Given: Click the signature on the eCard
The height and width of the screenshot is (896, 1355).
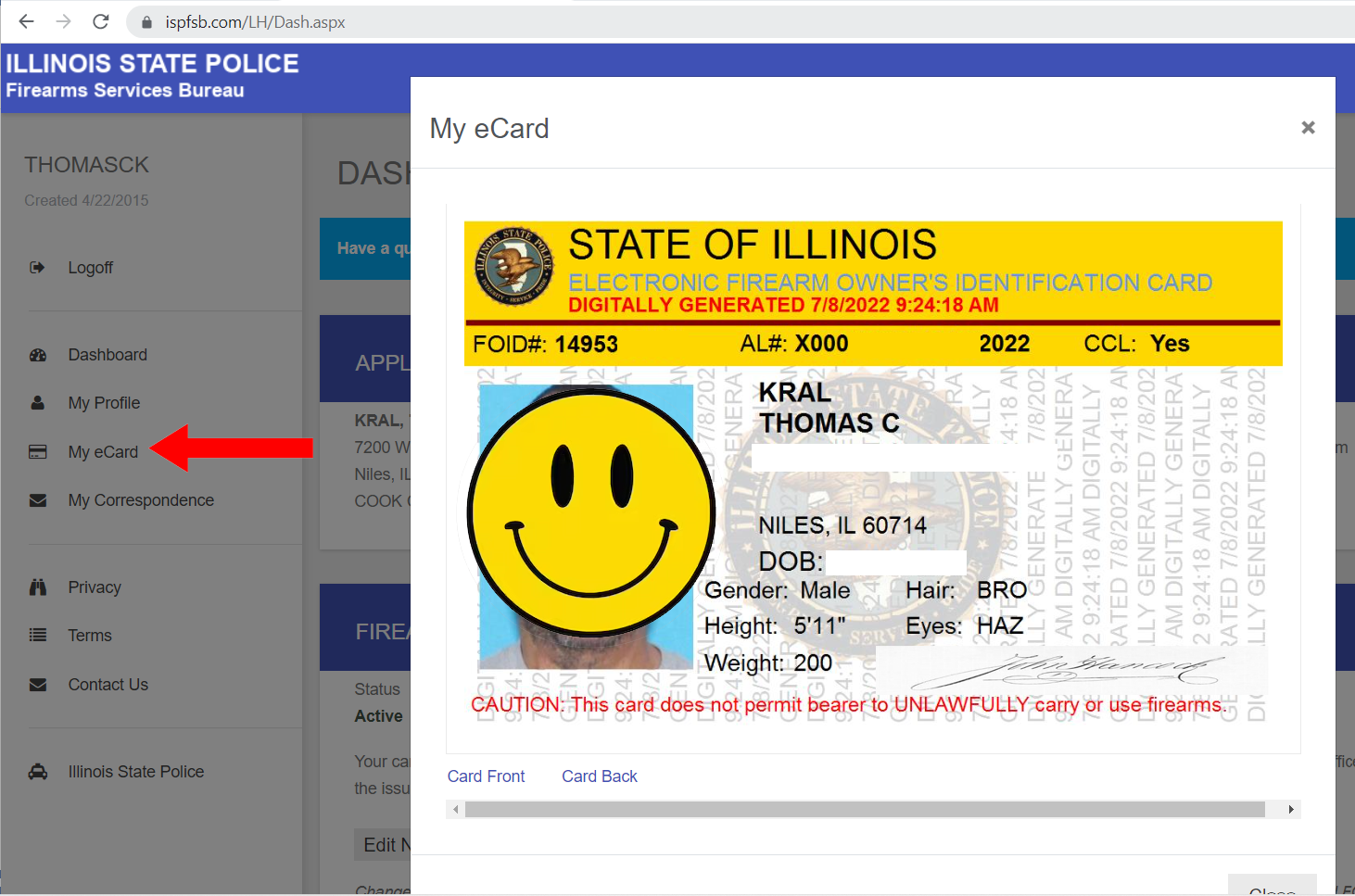Looking at the screenshot, I should tap(1070, 668).
